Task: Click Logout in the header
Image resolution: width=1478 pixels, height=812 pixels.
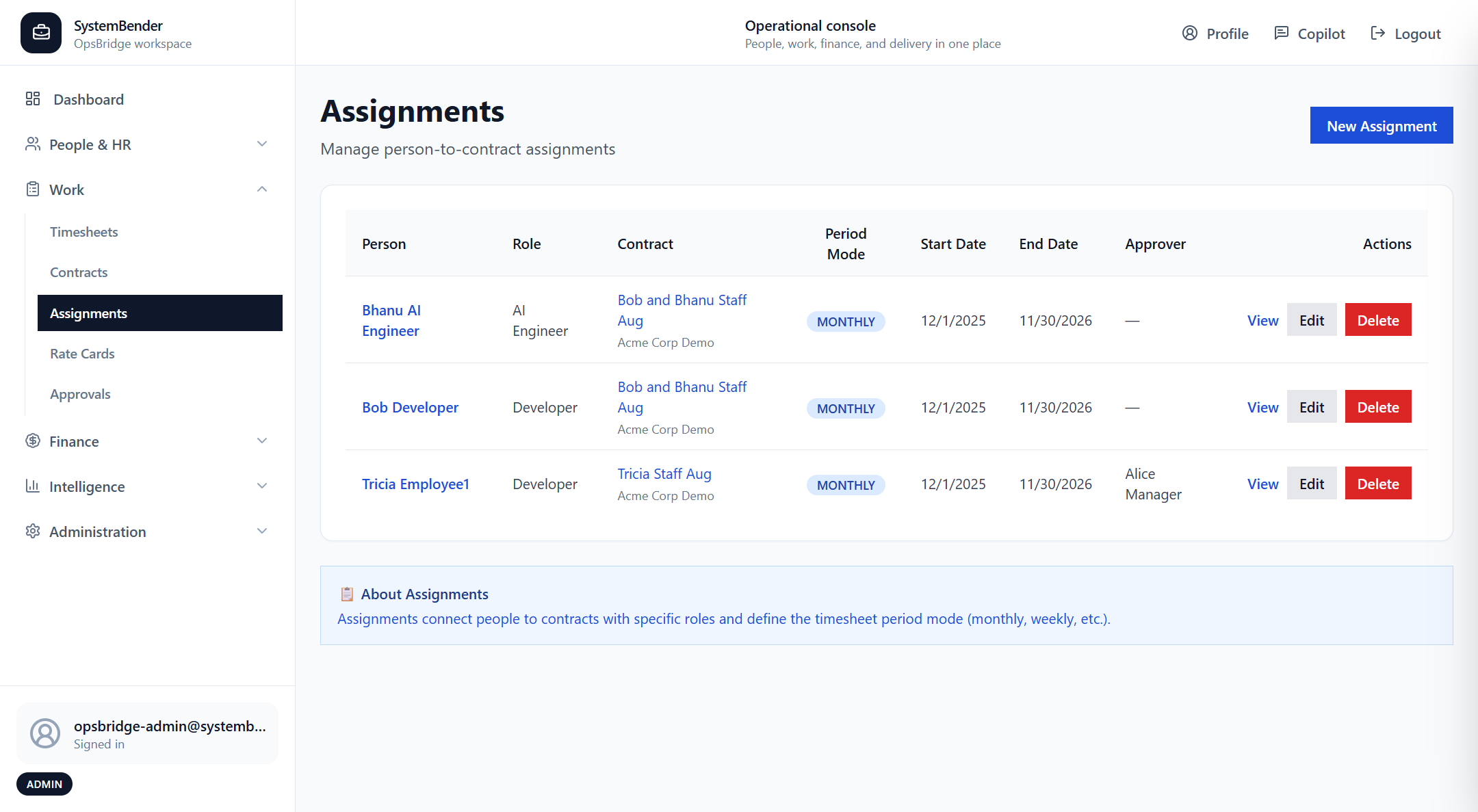Action: point(1405,34)
